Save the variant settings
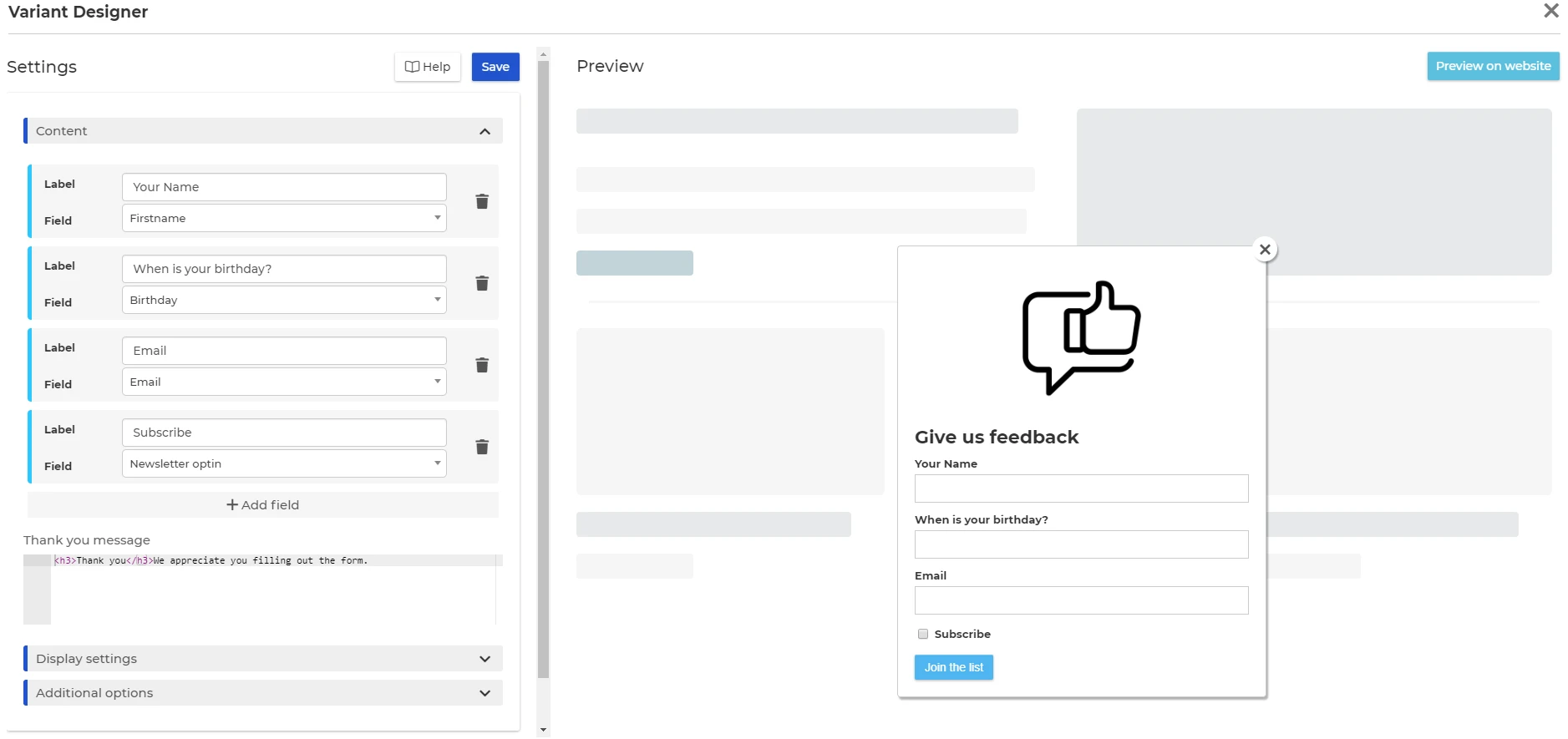Screen dimensions: 1568x739 click(495, 67)
